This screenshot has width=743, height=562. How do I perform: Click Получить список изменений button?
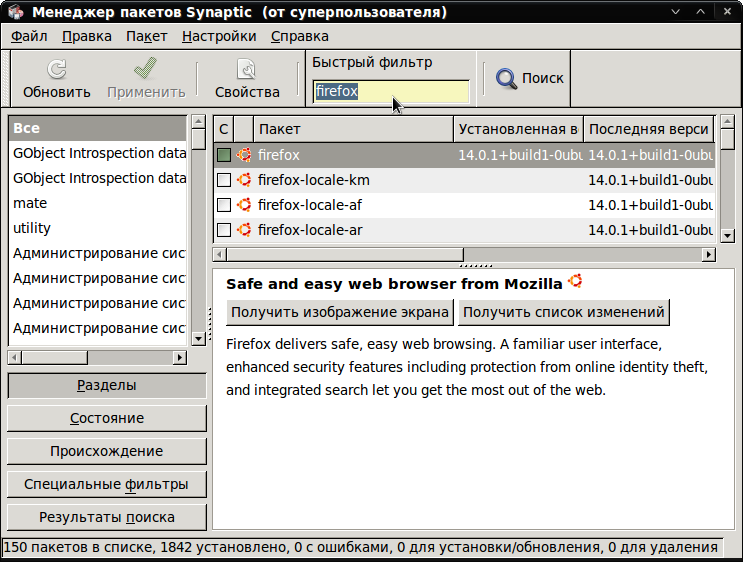[x=563, y=312]
